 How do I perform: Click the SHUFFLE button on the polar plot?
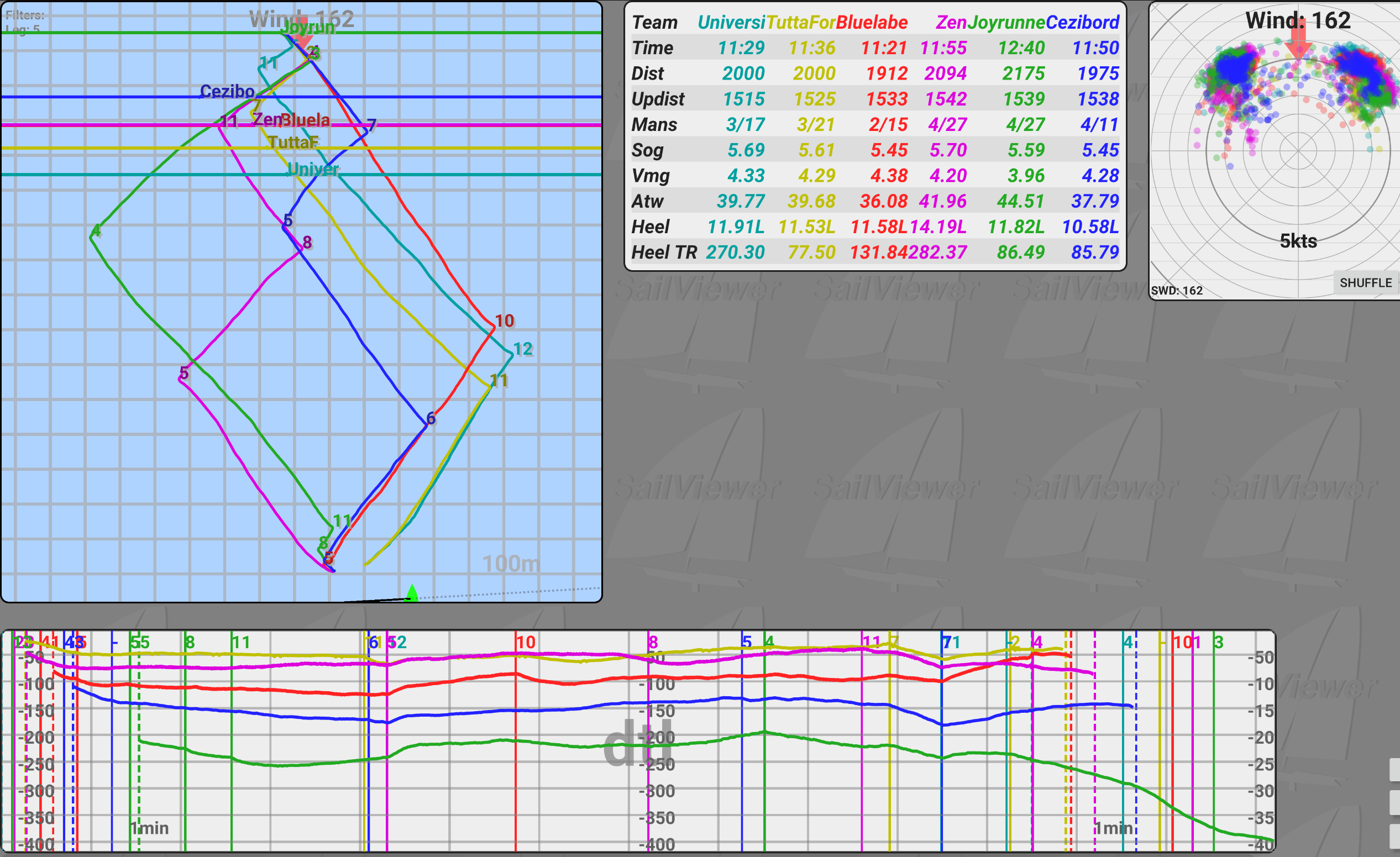pyautogui.click(x=1365, y=283)
